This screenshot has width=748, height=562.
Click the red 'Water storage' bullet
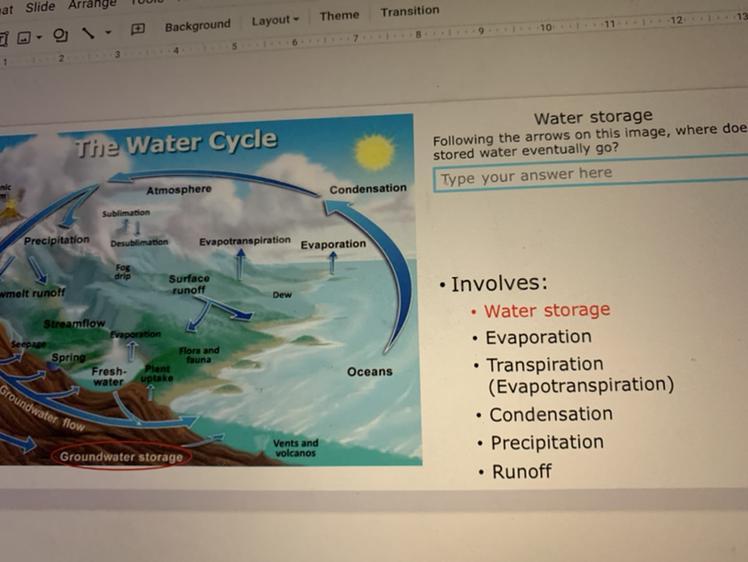pyautogui.click(x=547, y=310)
